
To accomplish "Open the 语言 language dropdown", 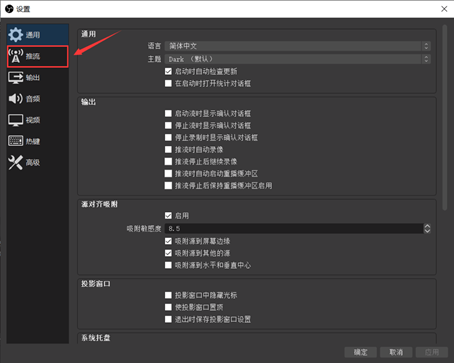I will (x=298, y=46).
